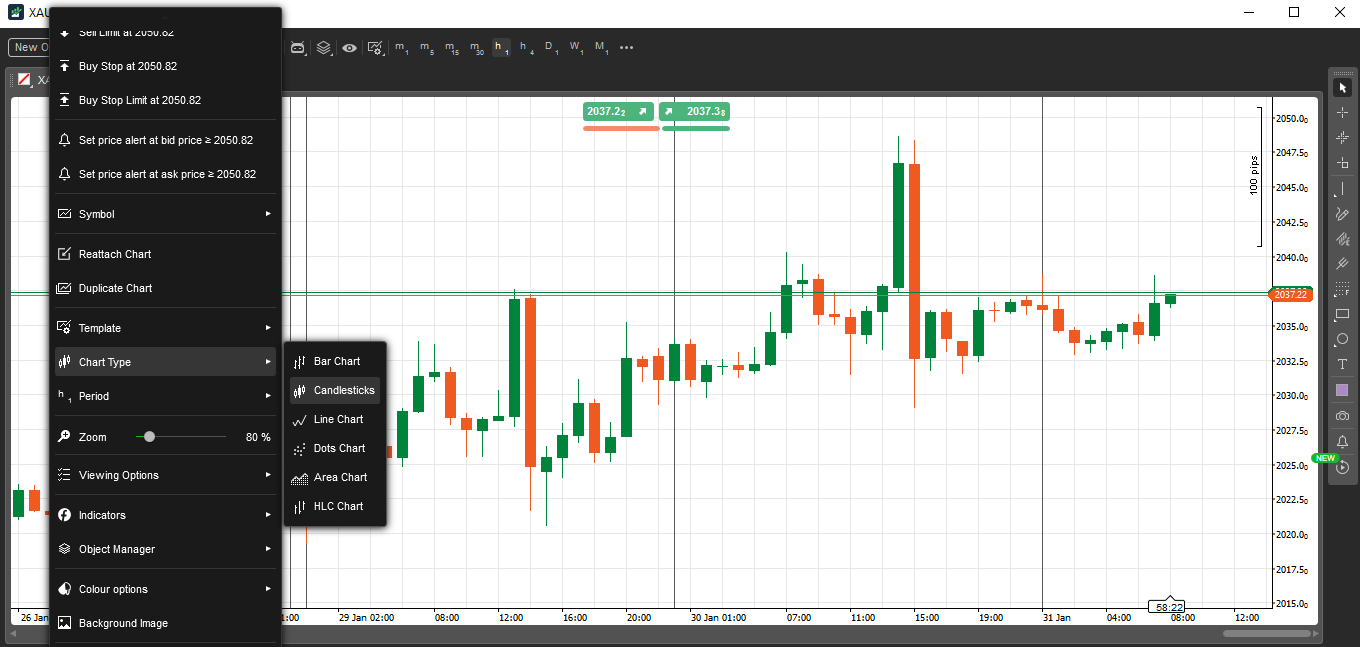Screen dimensions: 1360x647
Task: Expand the Indicators submenu
Action: pyautogui.click(x=165, y=515)
